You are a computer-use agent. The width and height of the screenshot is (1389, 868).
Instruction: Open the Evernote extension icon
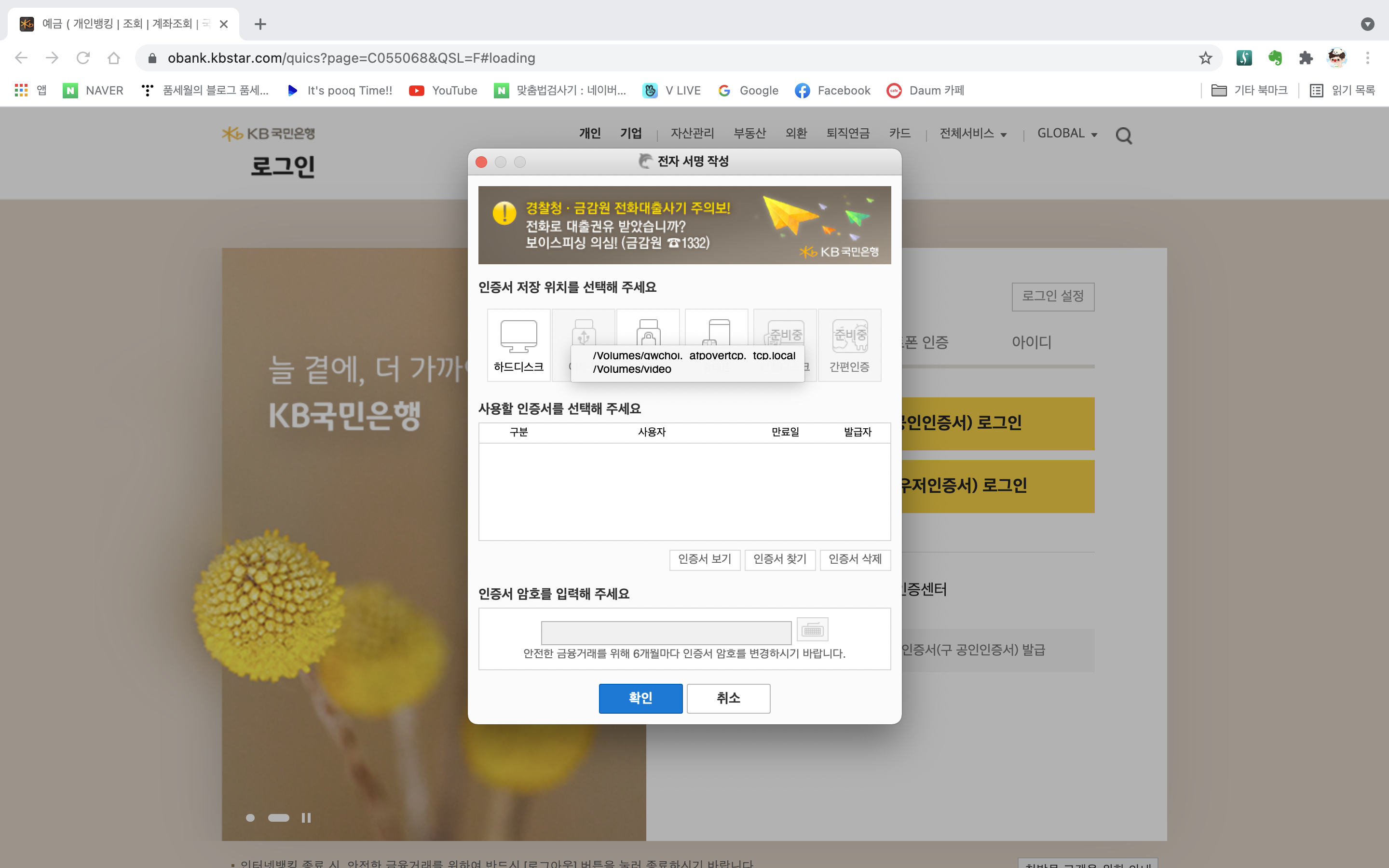click(1275, 58)
